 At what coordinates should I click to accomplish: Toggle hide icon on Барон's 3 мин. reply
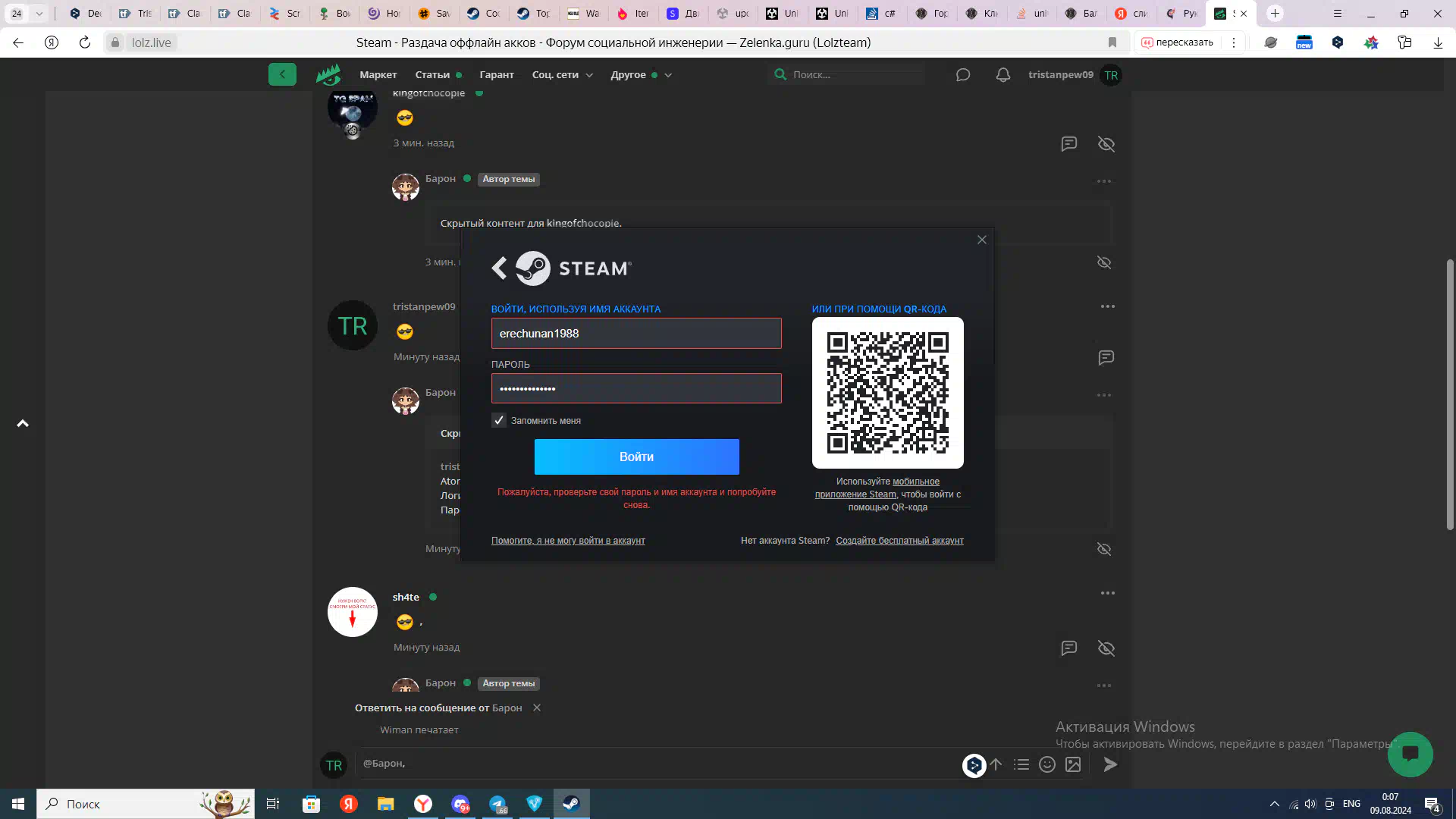[1104, 262]
